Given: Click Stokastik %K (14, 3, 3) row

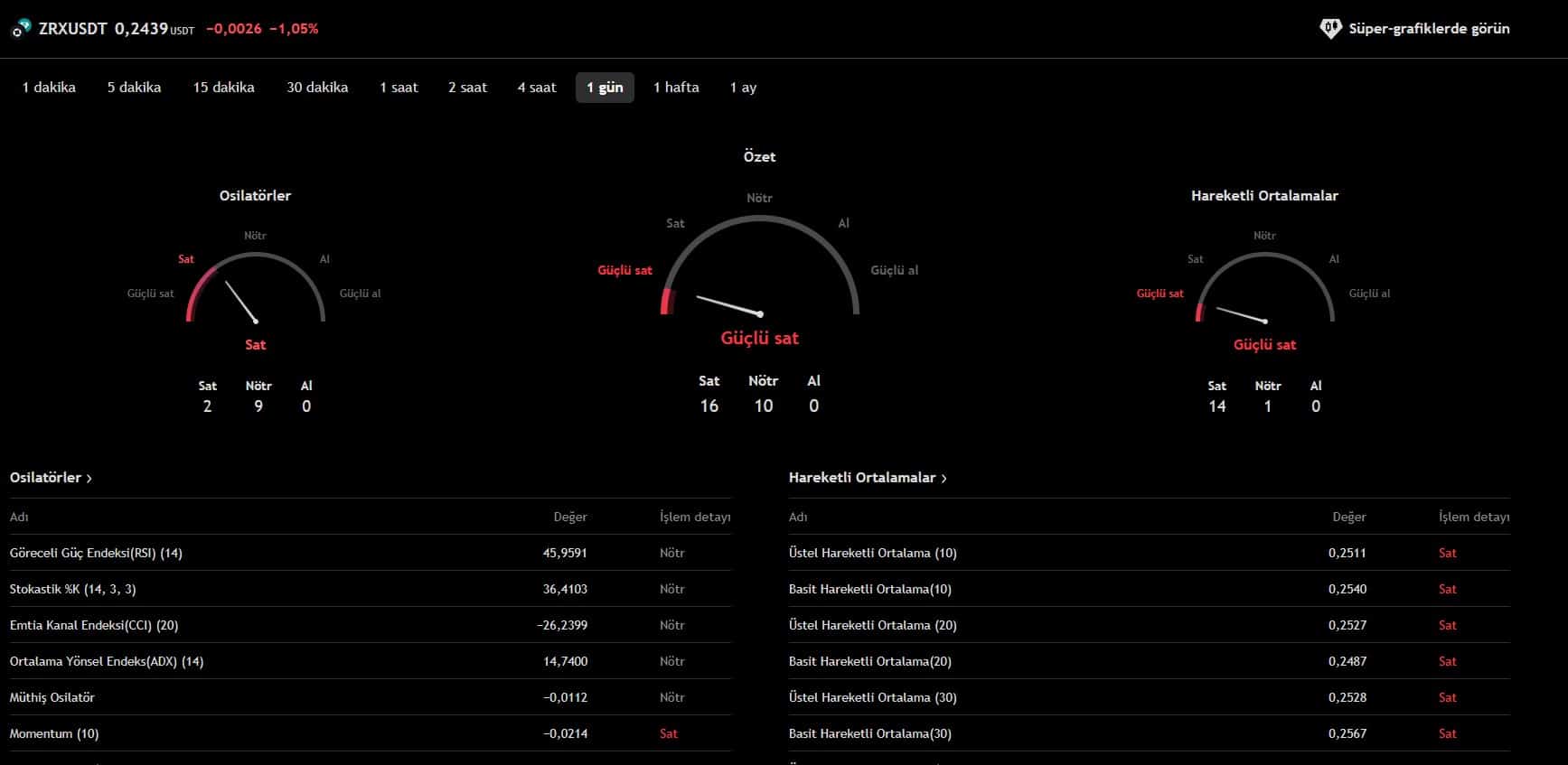Looking at the screenshot, I should pyautogui.click(x=370, y=589).
